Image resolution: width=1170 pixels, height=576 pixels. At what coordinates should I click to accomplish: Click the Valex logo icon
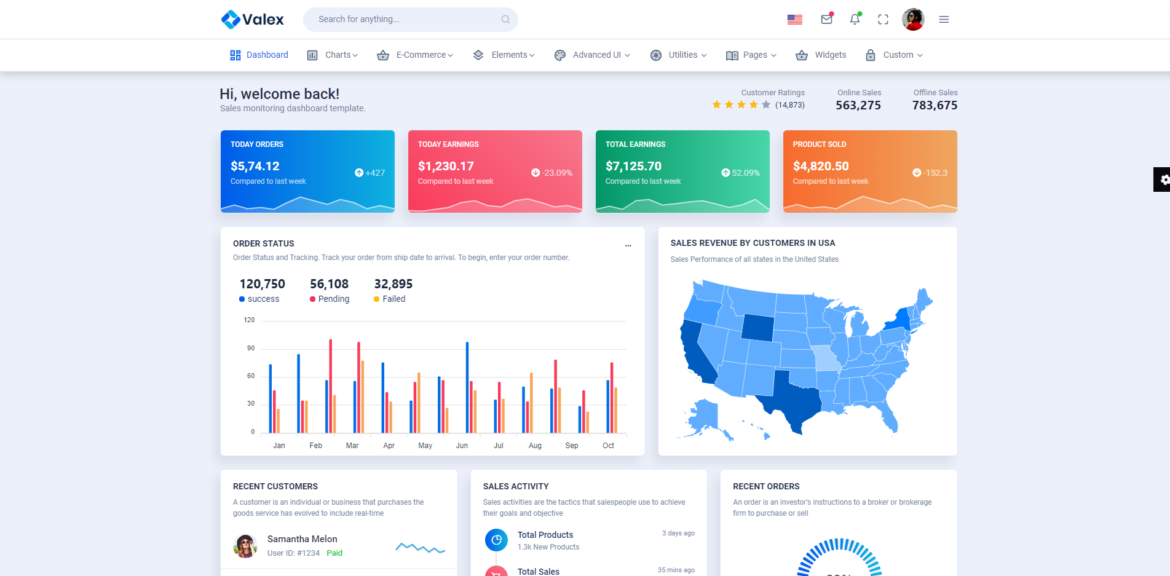tap(231, 18)
